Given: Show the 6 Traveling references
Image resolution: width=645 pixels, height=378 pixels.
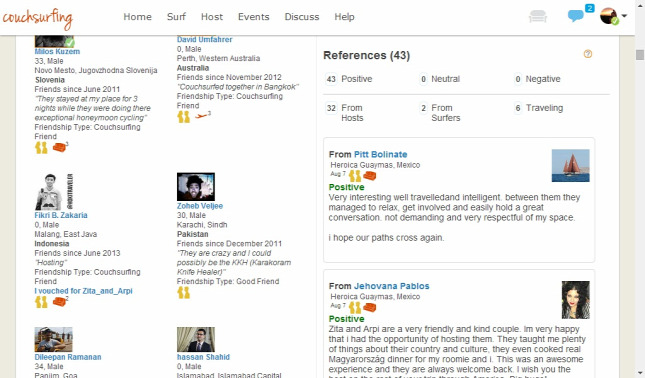Looking at the screenshot, I should (538, 108).
